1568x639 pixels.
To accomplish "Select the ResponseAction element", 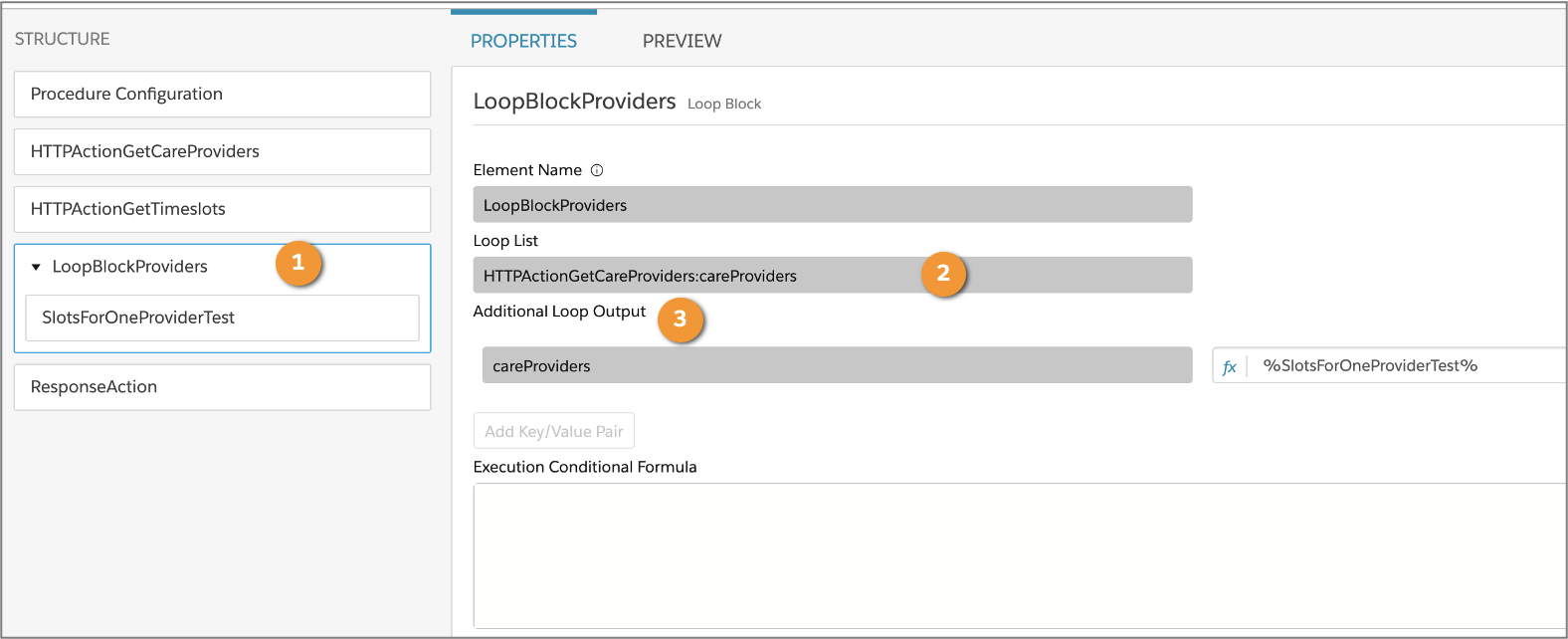I will click(222, 387).
